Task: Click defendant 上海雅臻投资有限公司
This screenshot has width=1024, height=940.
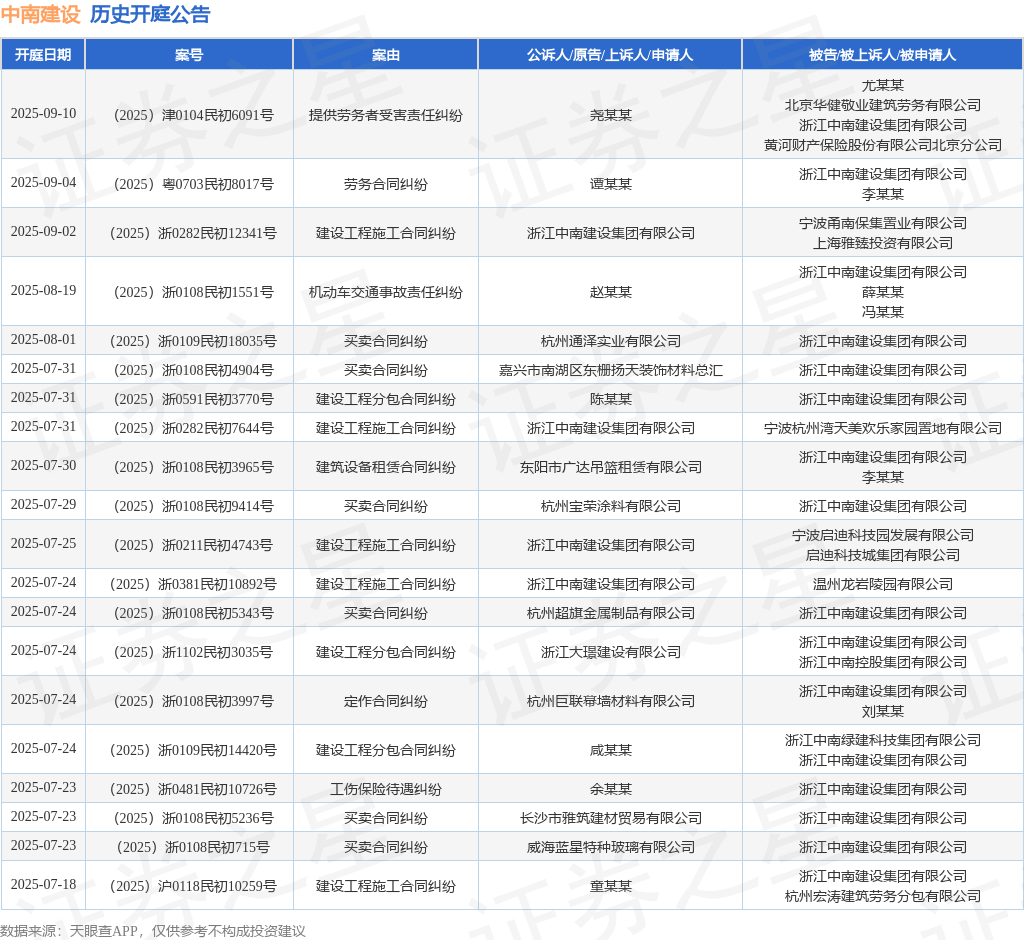Action: (882, 243)
